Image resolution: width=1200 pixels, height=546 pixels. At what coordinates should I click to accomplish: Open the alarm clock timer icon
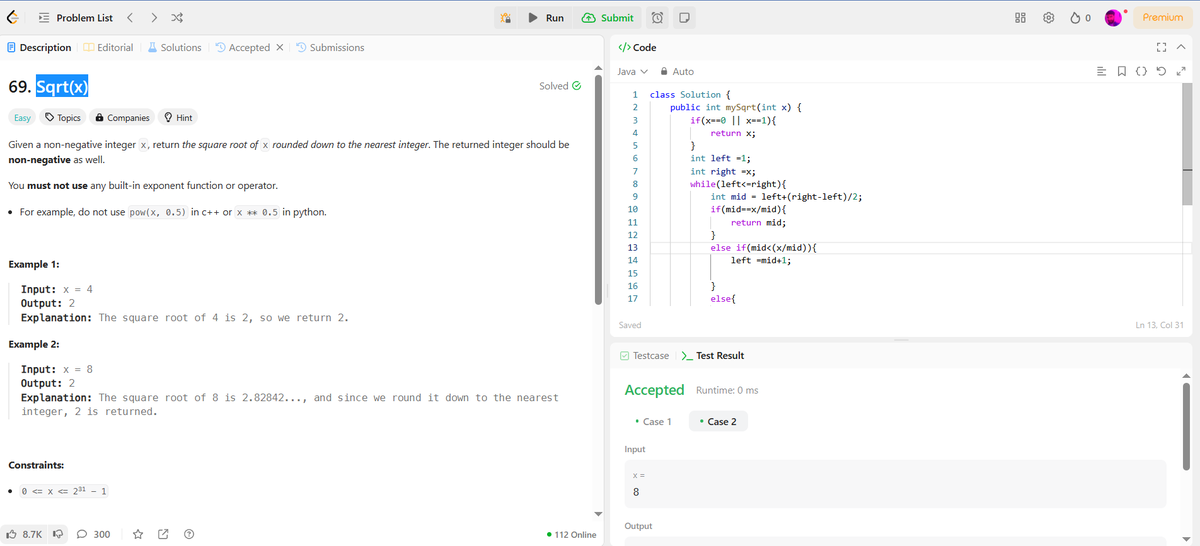(659, 18)
